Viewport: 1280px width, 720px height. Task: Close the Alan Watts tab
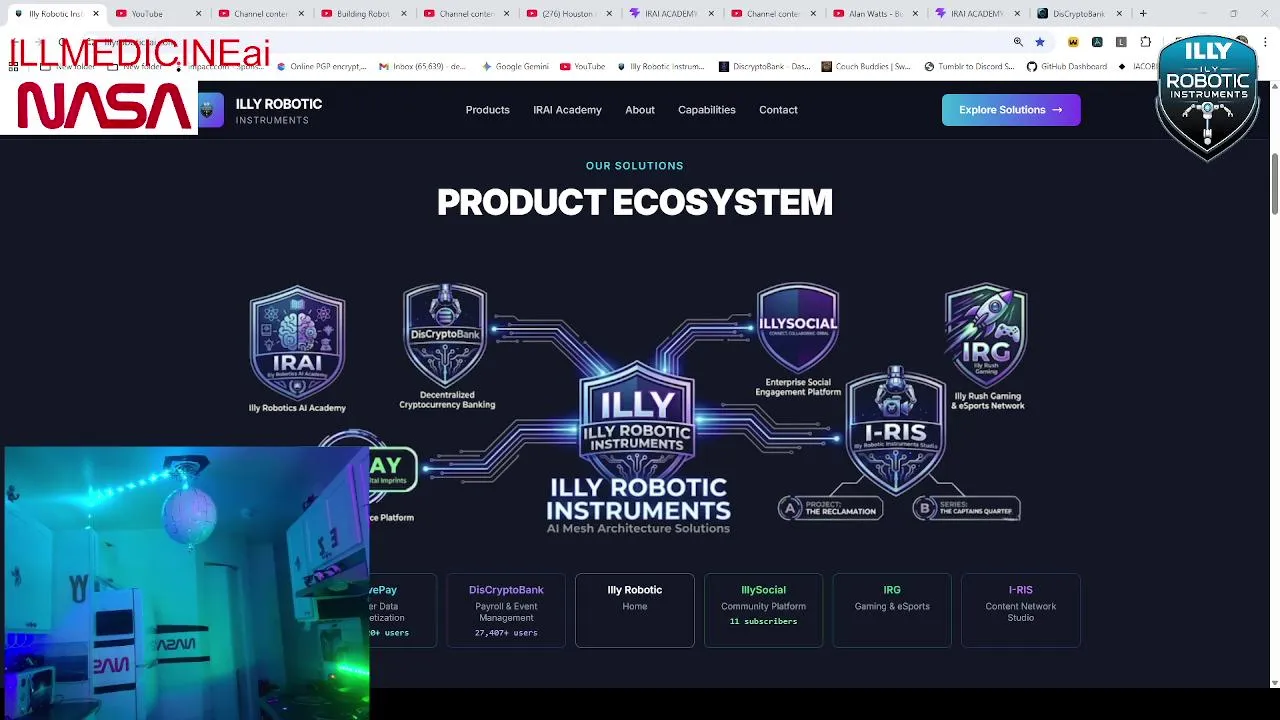point(916,14)
